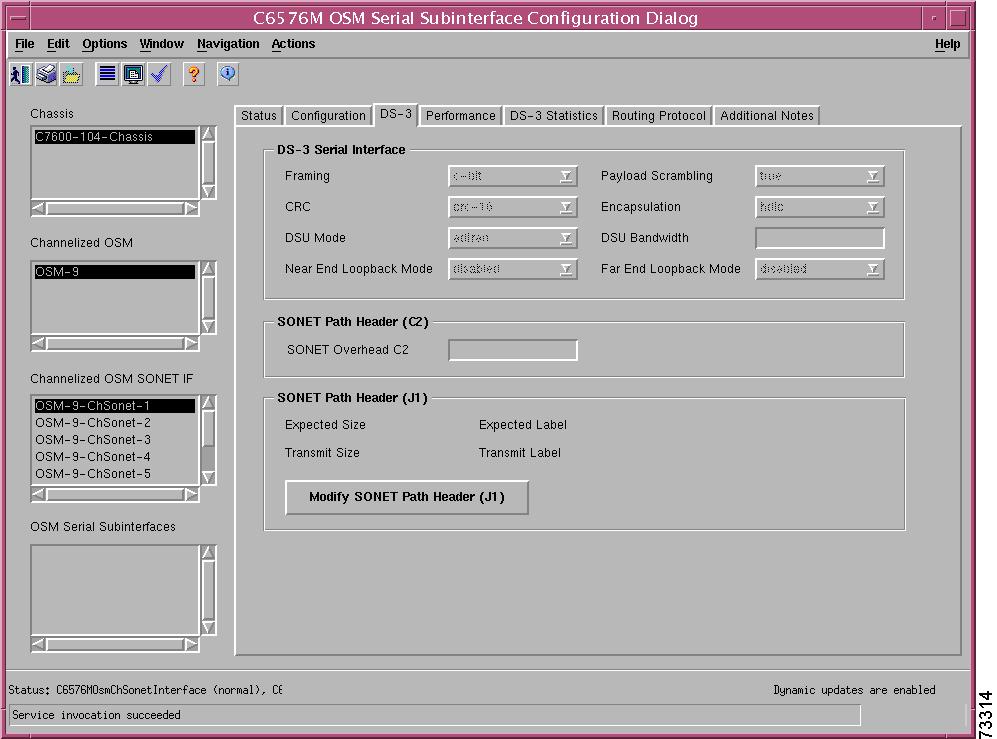Open the Actions menu
Screen dimensions: 997x739
tap(293, 44)
